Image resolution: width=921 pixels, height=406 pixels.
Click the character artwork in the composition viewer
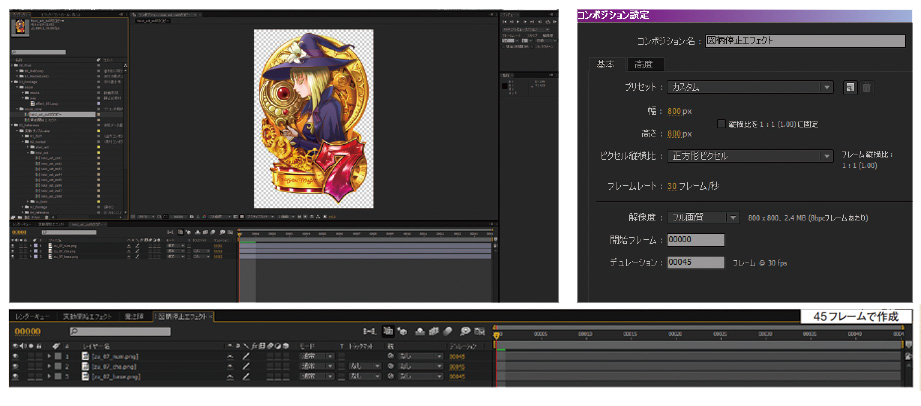click(x=313, y=119)
